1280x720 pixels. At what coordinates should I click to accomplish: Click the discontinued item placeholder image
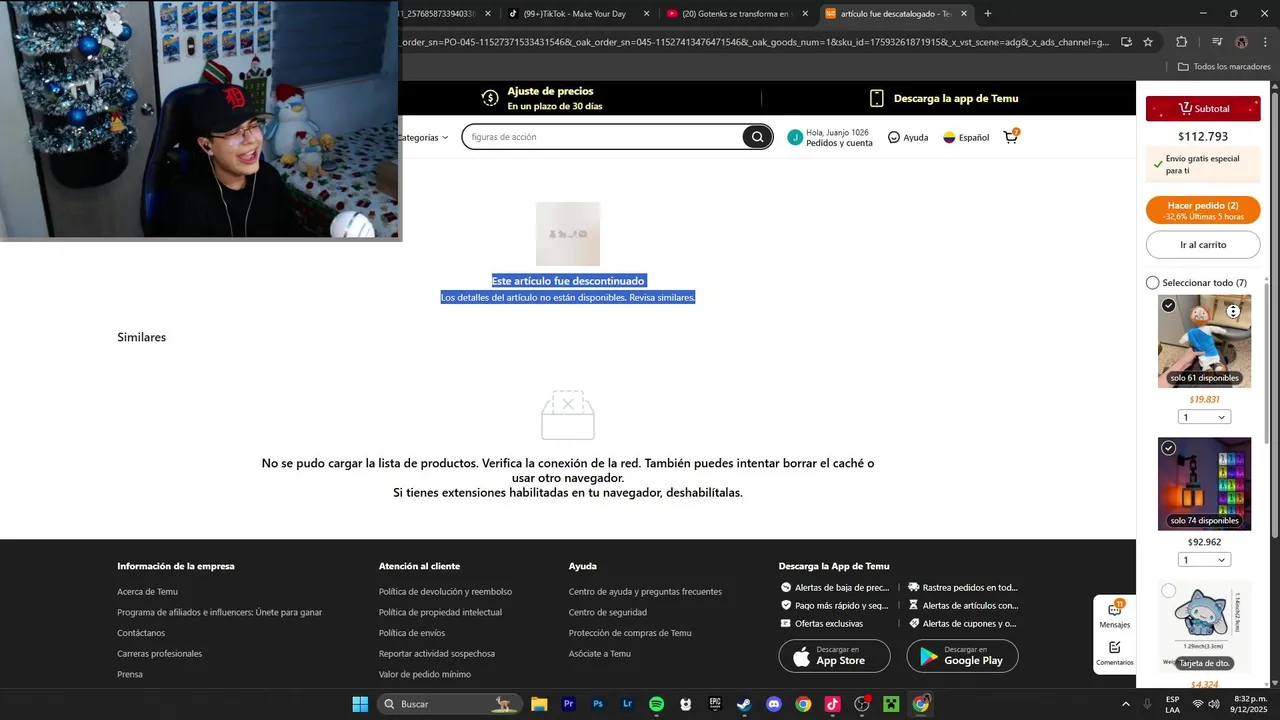pos(568,234)
